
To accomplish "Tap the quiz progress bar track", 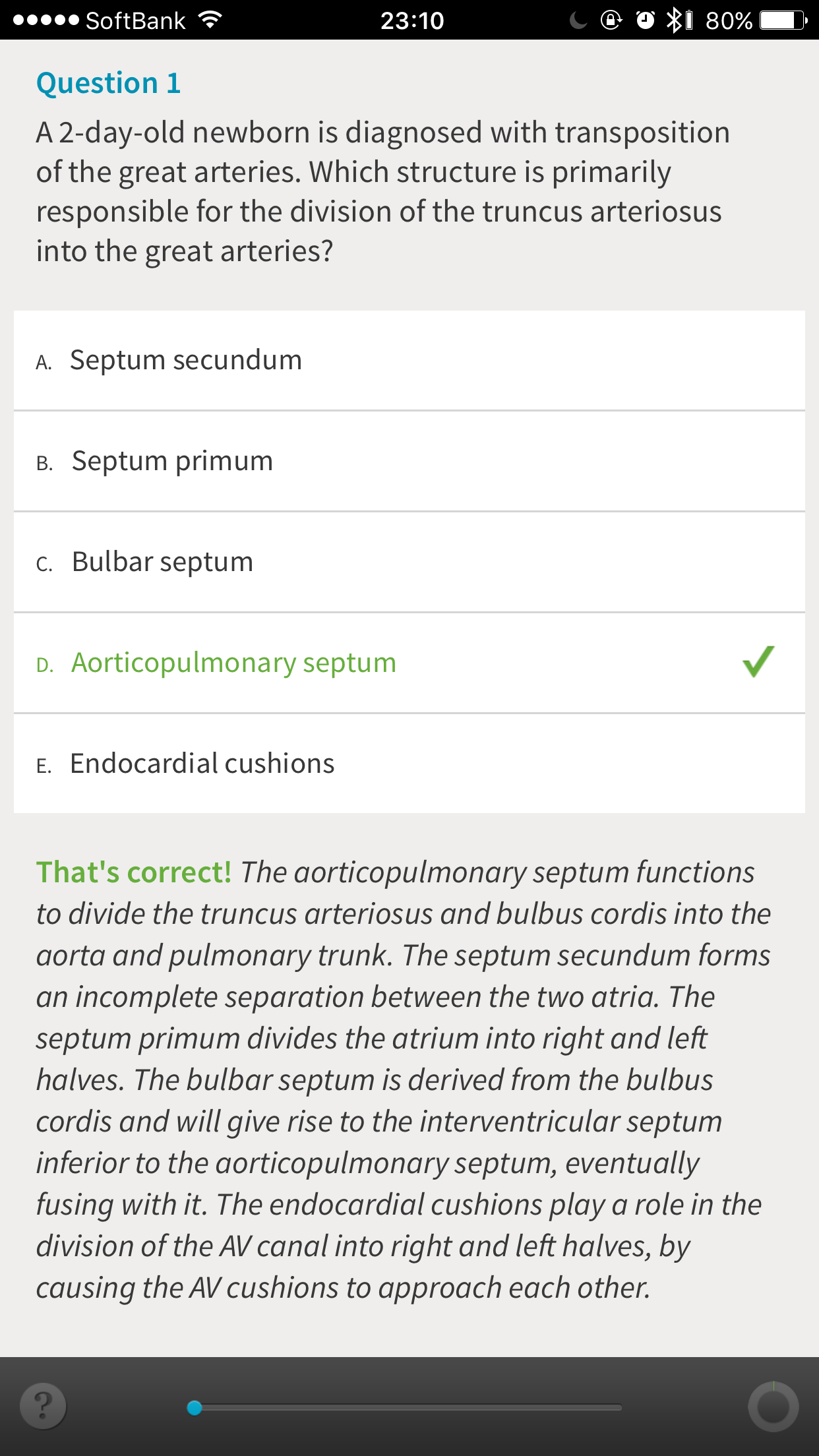I will coord(408,1408).
